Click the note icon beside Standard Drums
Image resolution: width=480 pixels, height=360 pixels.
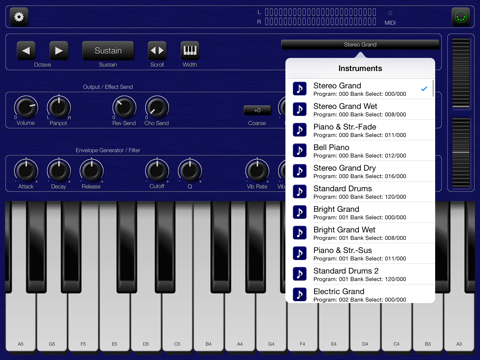click(300, 192)
